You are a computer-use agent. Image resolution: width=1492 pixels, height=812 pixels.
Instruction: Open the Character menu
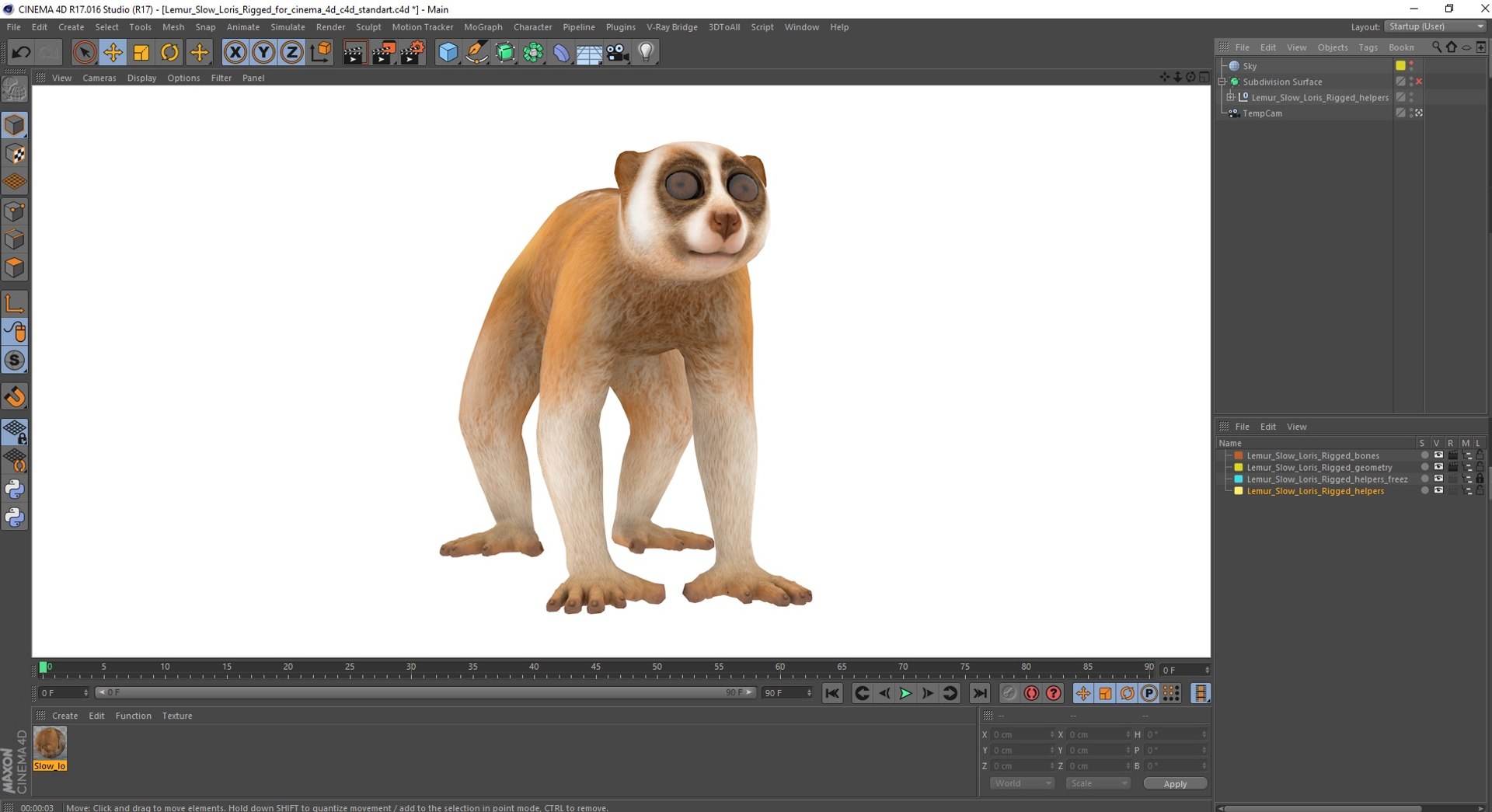(532, 27)
